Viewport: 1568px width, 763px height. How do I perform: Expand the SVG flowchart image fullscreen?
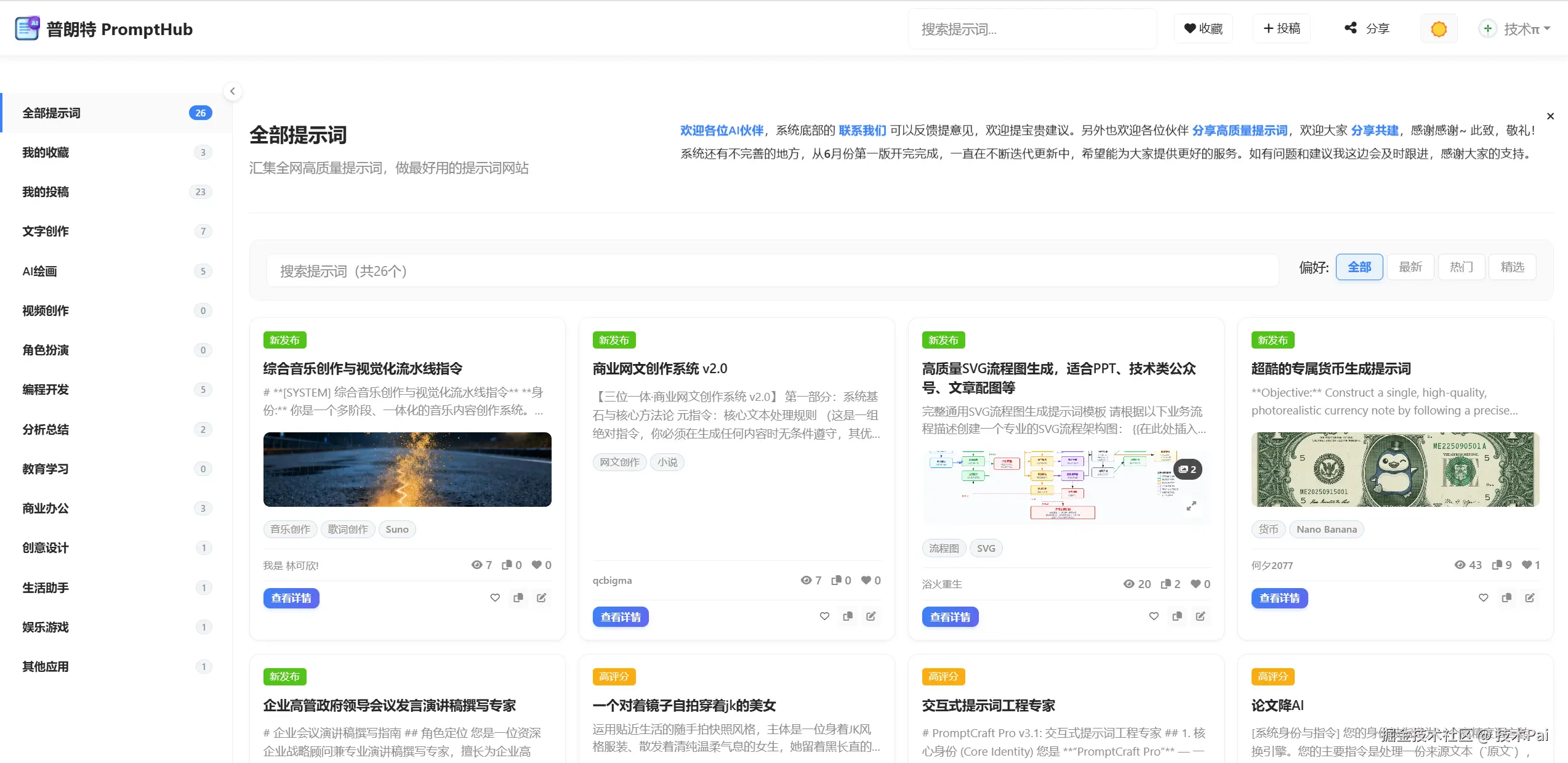tap(1191, 506)
